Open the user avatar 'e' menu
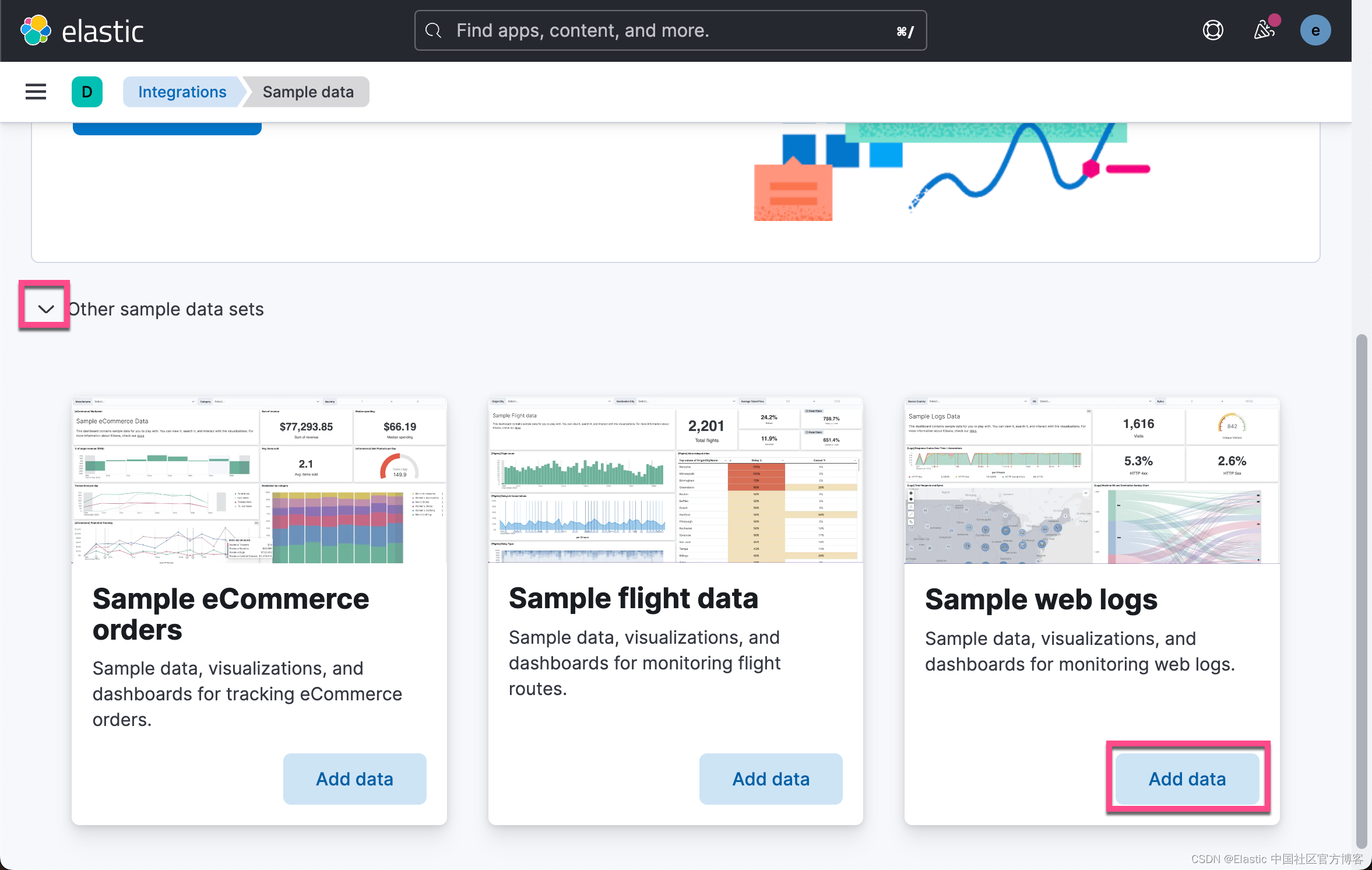1372x870 pixels. click(x=1315, y=30)
